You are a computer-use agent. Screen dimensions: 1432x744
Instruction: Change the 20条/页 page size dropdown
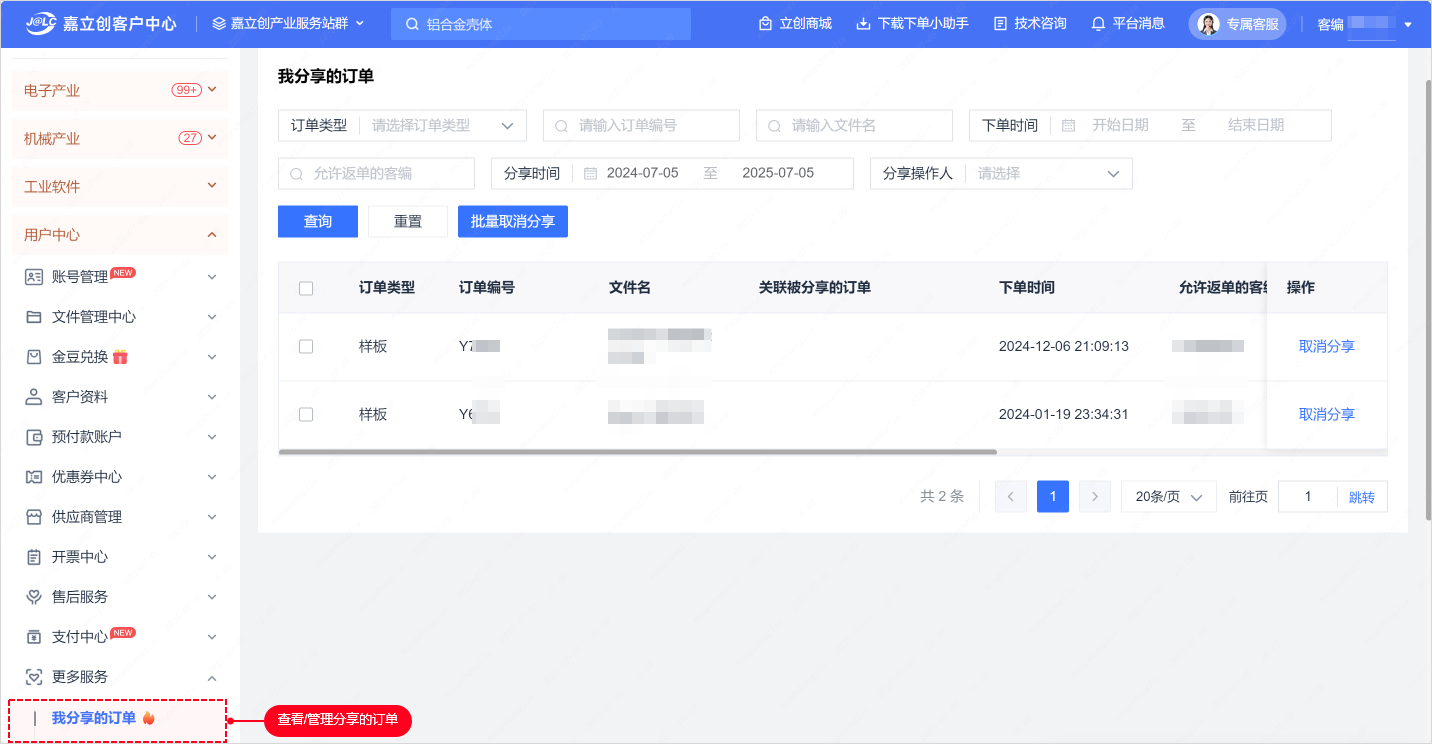[1168, 497]
